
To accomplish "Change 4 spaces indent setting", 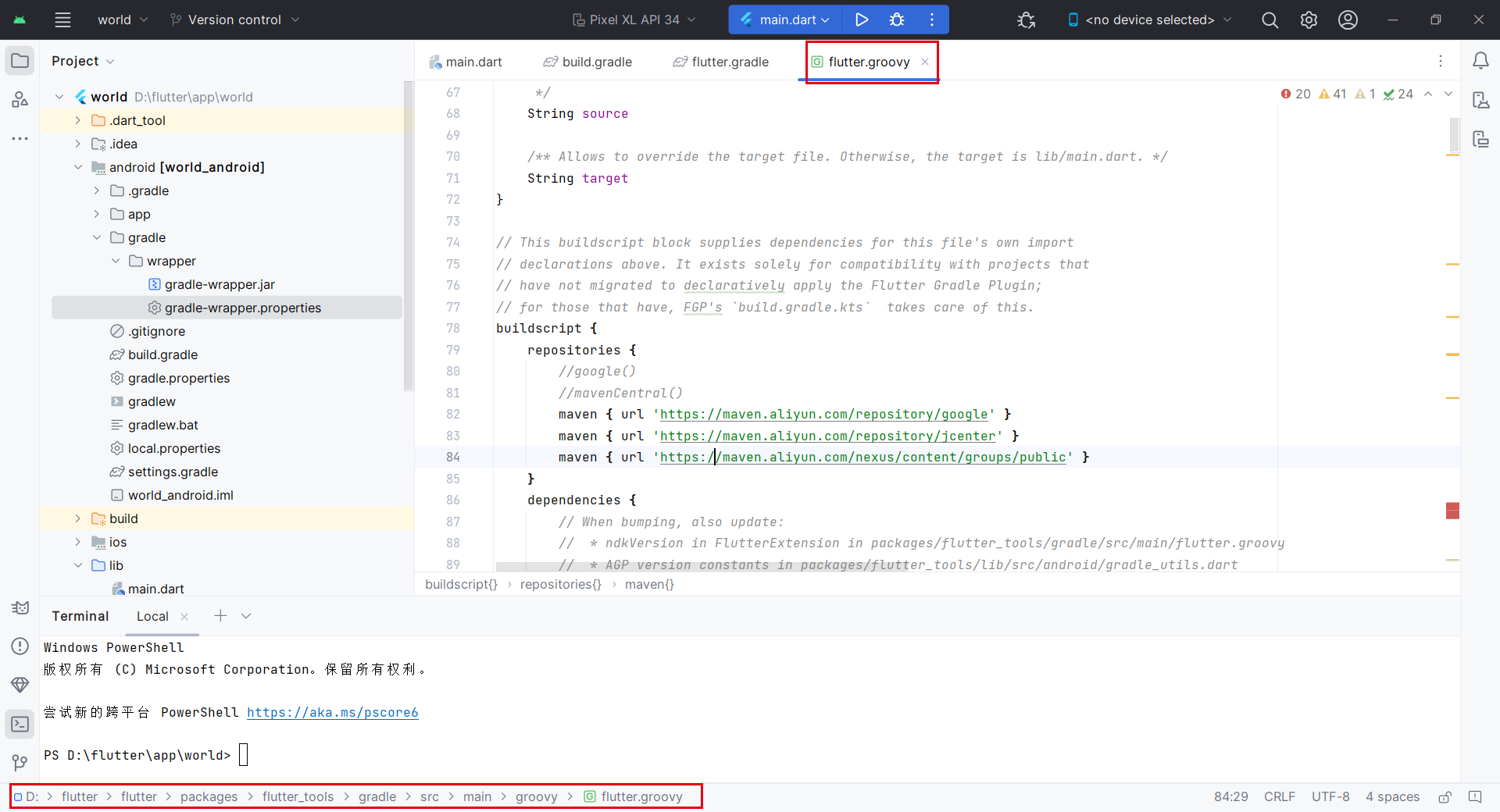I will point(1392,796).
